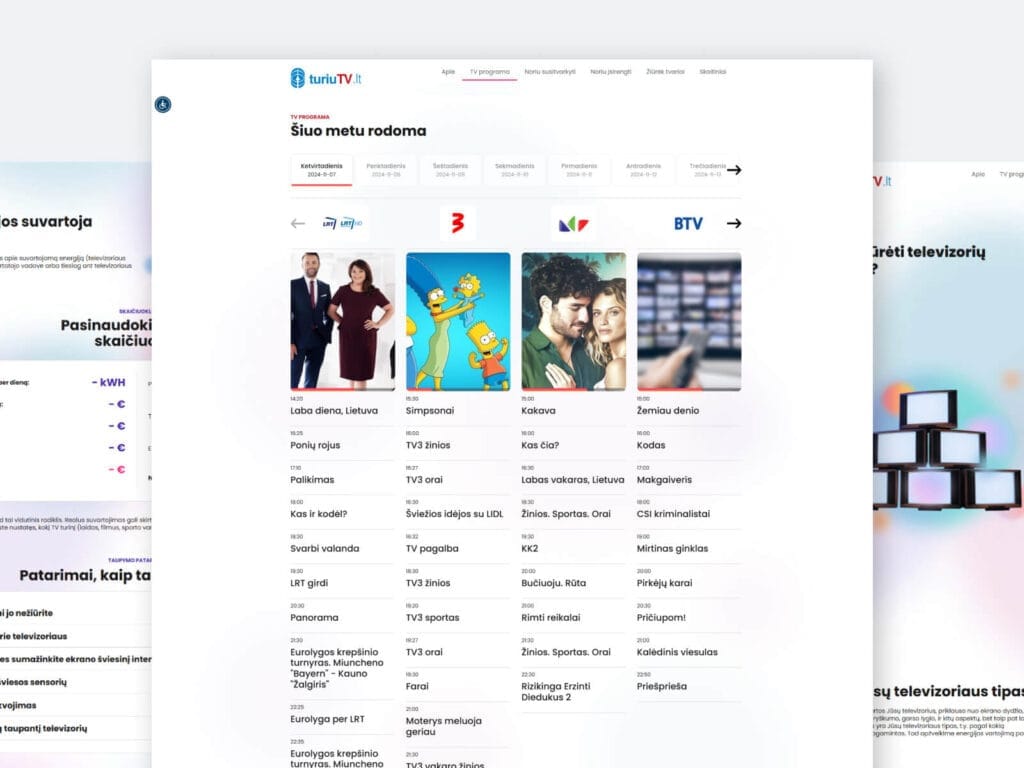Click the Rizikinga Erzinti Diedukus 2 listing
Viewport: 1024px width, 768px height.
click(556, 692)
